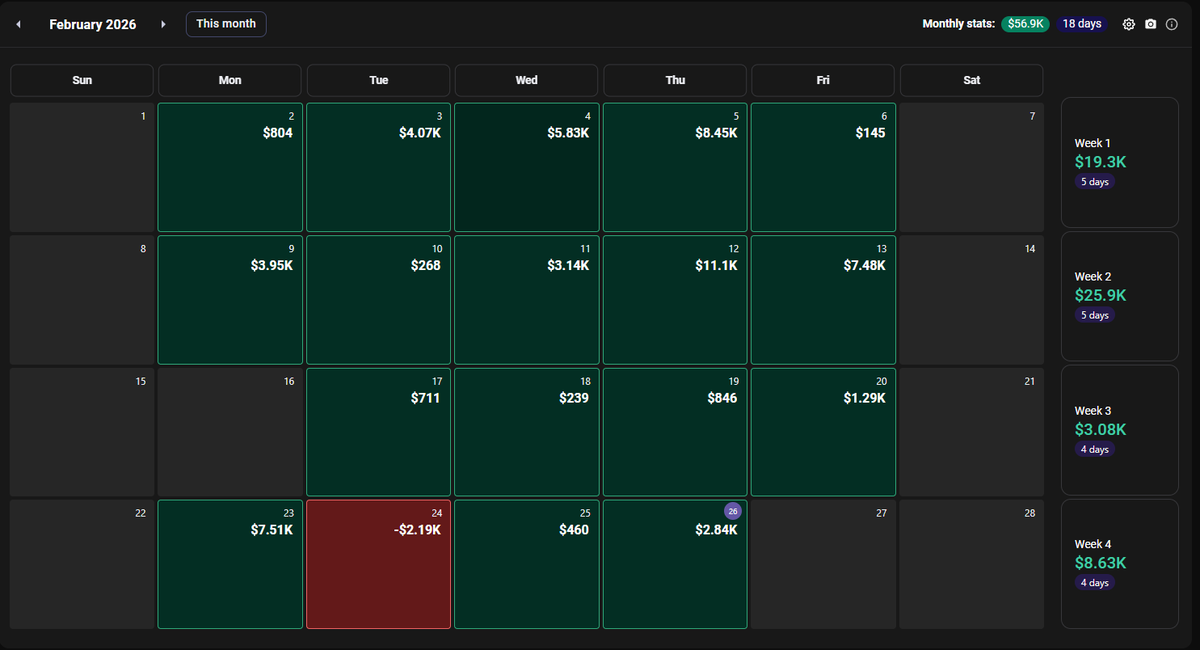This screenshot has height=650, width=1200.
Task: Open the Week 1 summary card
Action: 1120,162
